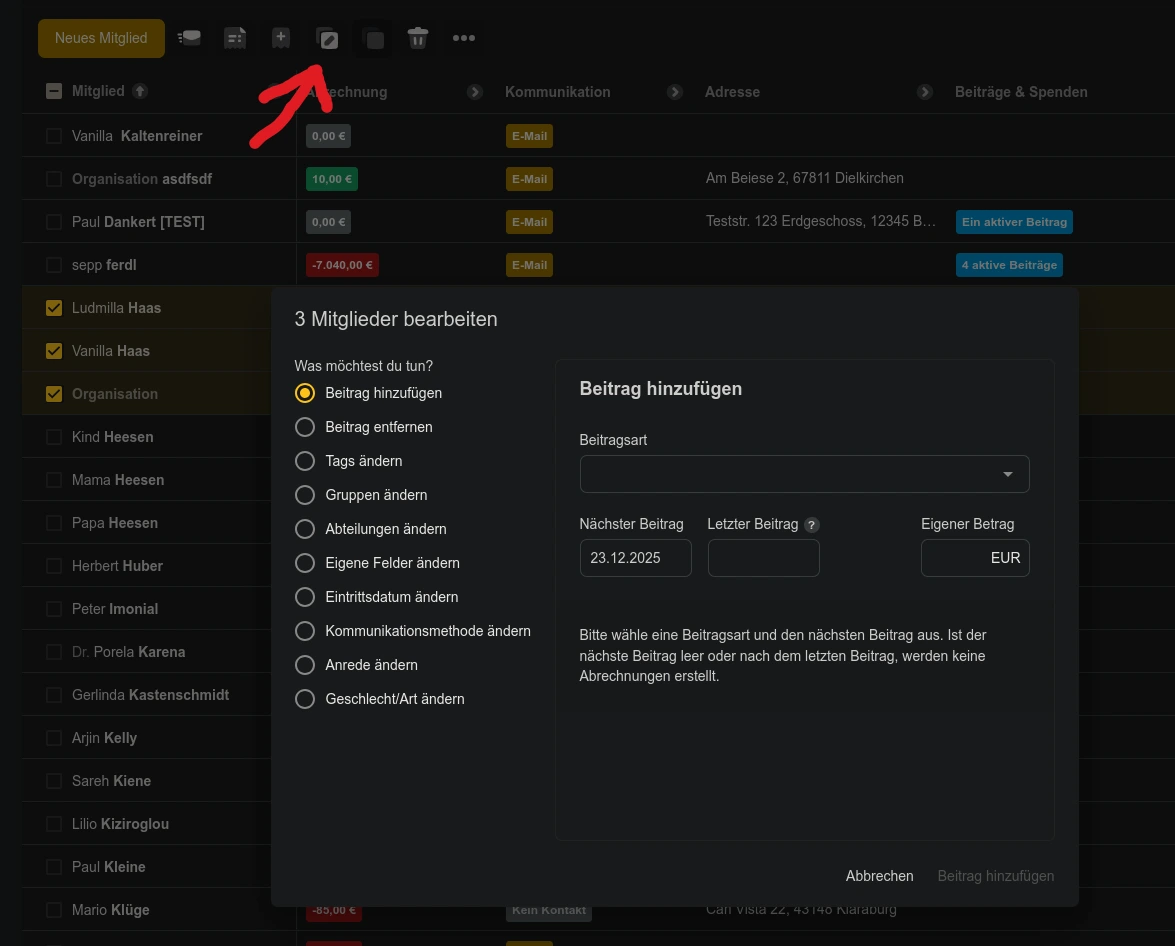The height and width of the screenshot is (946, 1175).
Task: Click the trash delete icon in toolbar
Action: pos(418,39)
